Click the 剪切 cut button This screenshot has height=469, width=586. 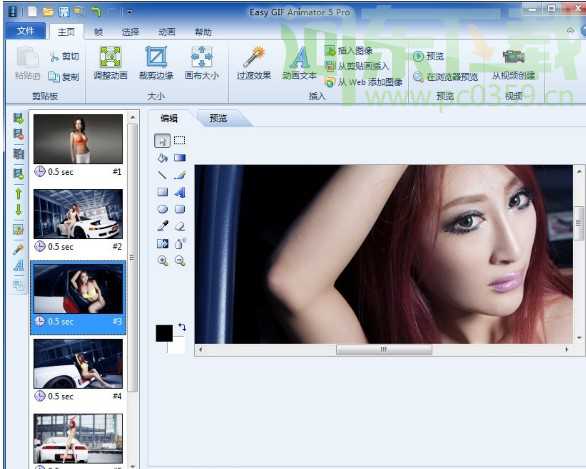[x=64, y=56]
